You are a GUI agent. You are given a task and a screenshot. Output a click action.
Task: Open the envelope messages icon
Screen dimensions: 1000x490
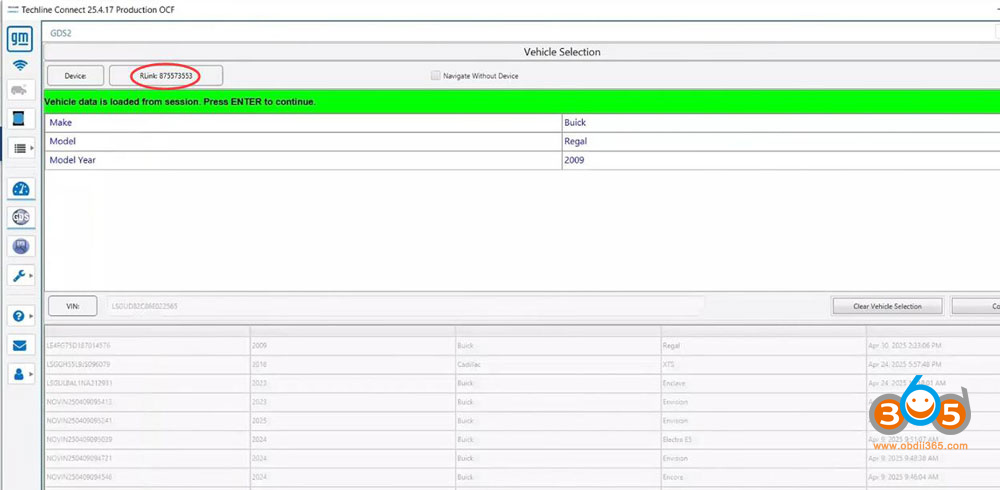pyautogui.click(x=20, y=345)
